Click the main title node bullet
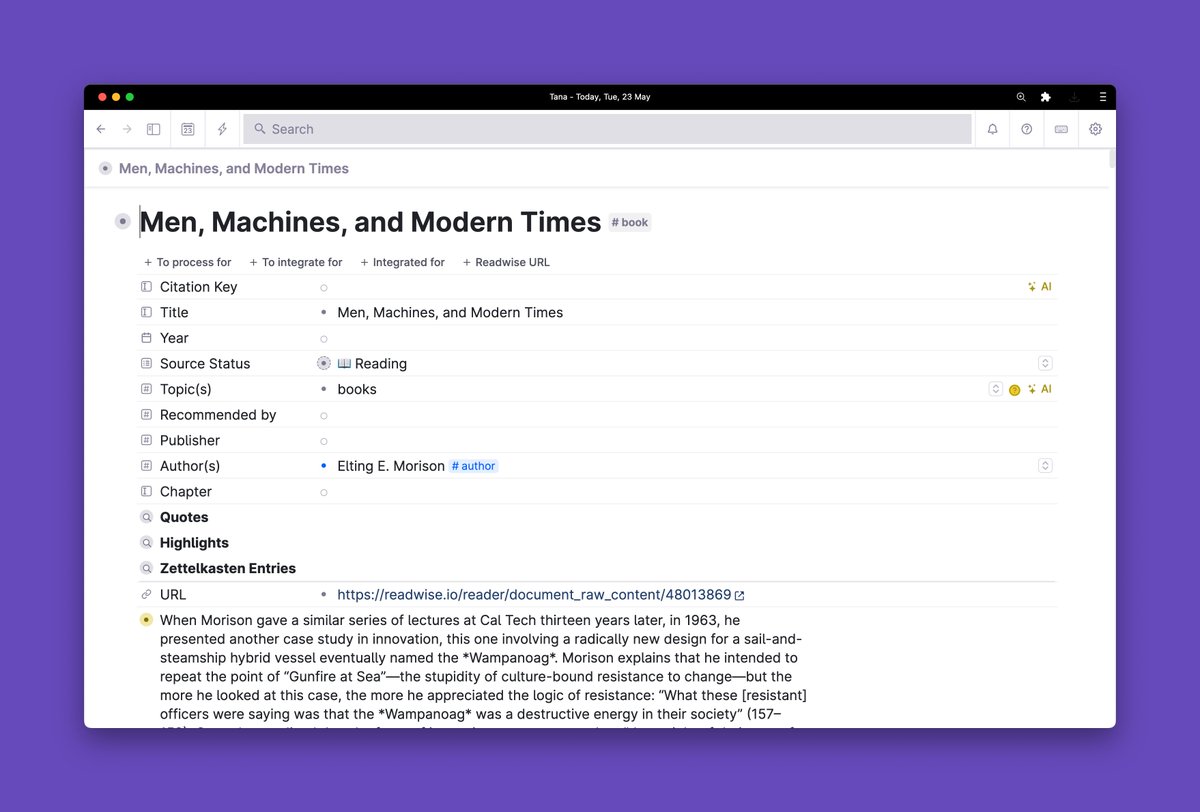Screen dimensions: 1200x812 (x=123, y=222)
